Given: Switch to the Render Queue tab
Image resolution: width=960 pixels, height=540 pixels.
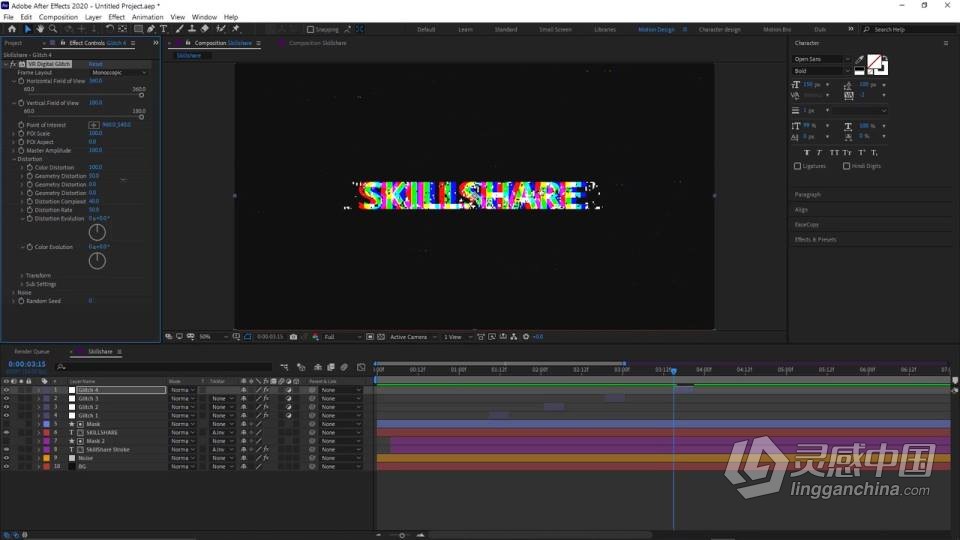Looking at the screenshot, I should (x=32, y=352).
